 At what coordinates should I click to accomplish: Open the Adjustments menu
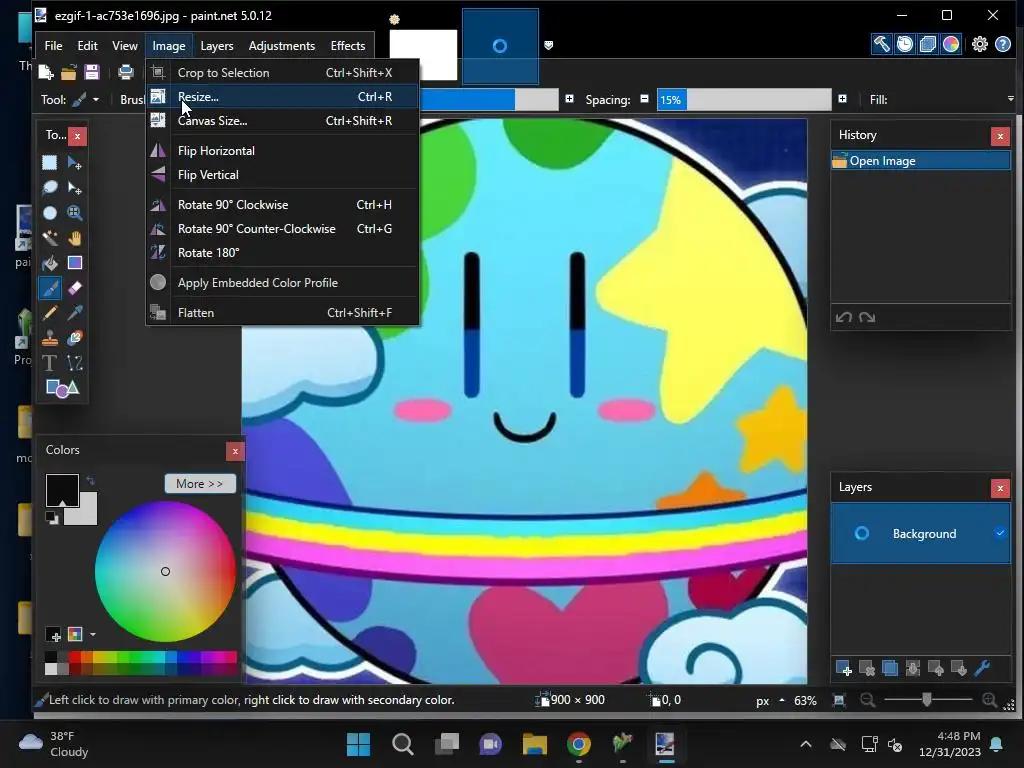click(x=281, y=46)
